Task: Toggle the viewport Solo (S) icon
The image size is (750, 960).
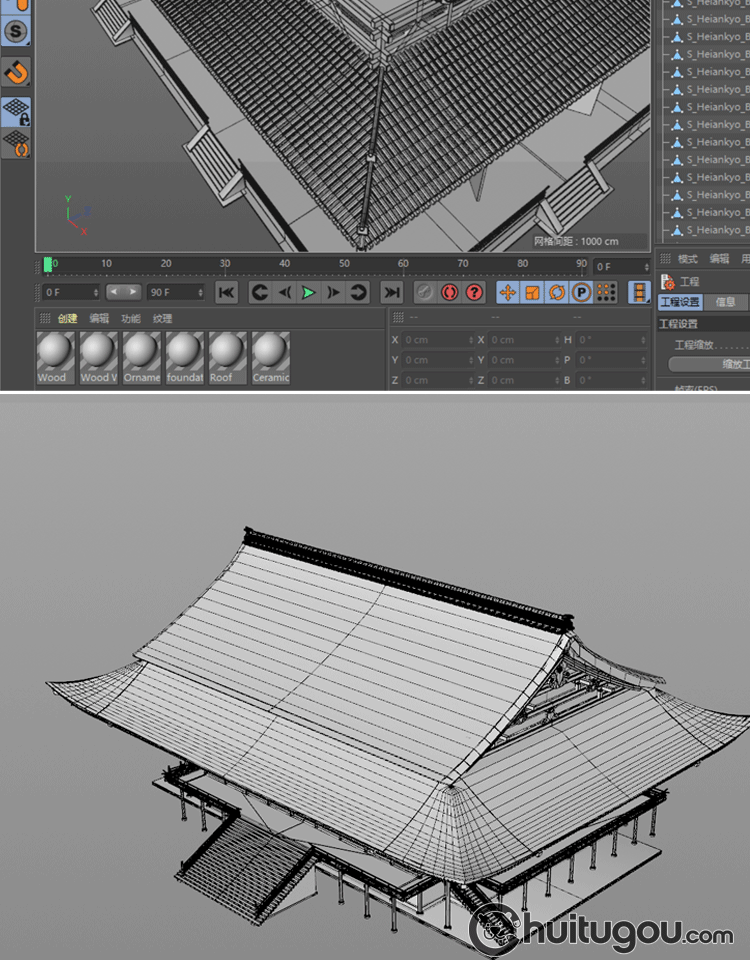Action: [x=16, y=31]
